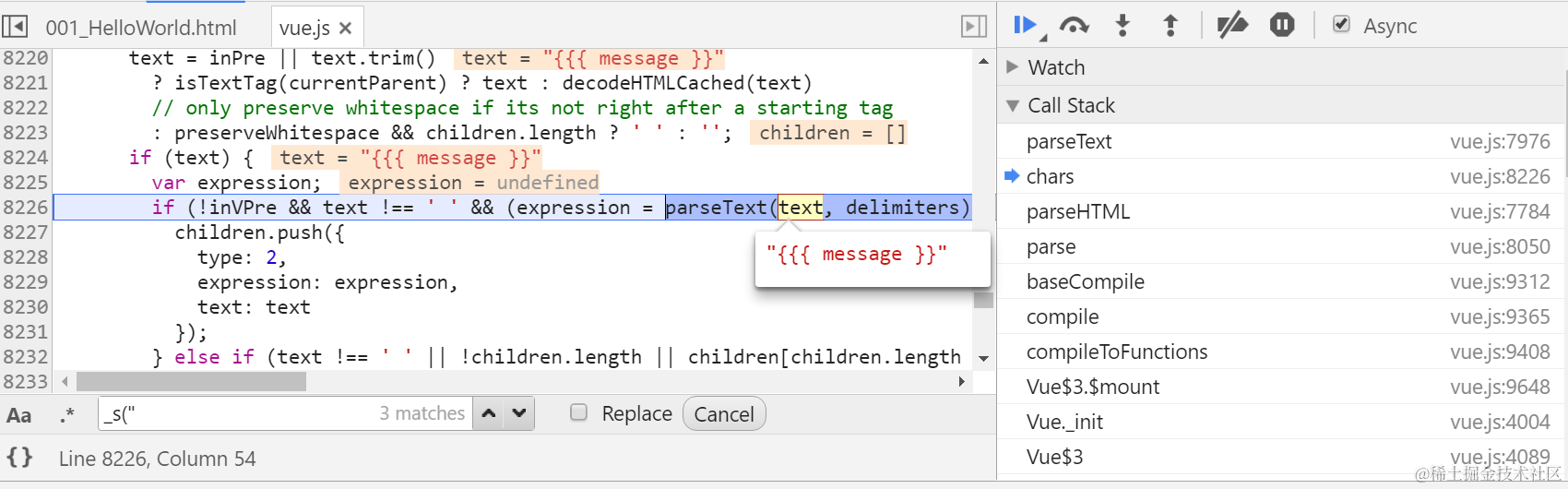Step into next function call

click(x=1123, y=25)
